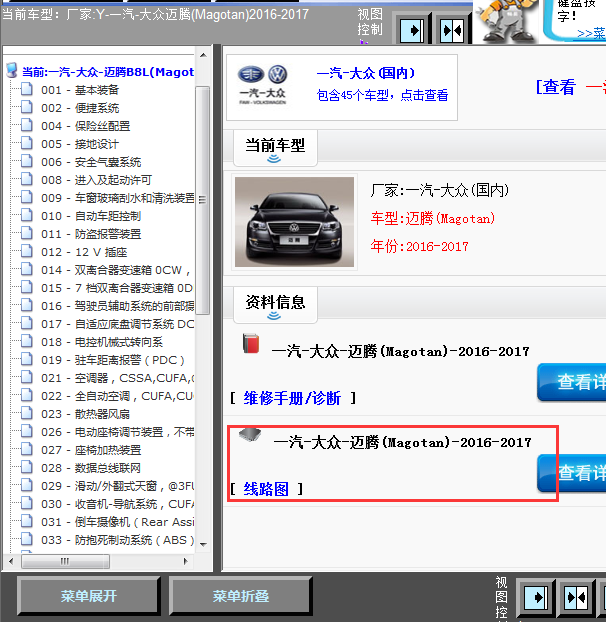This screenshot has height=622, width=606.
Task: Click 包含45个车型，点击查看 link
Action: pos(382,95)
